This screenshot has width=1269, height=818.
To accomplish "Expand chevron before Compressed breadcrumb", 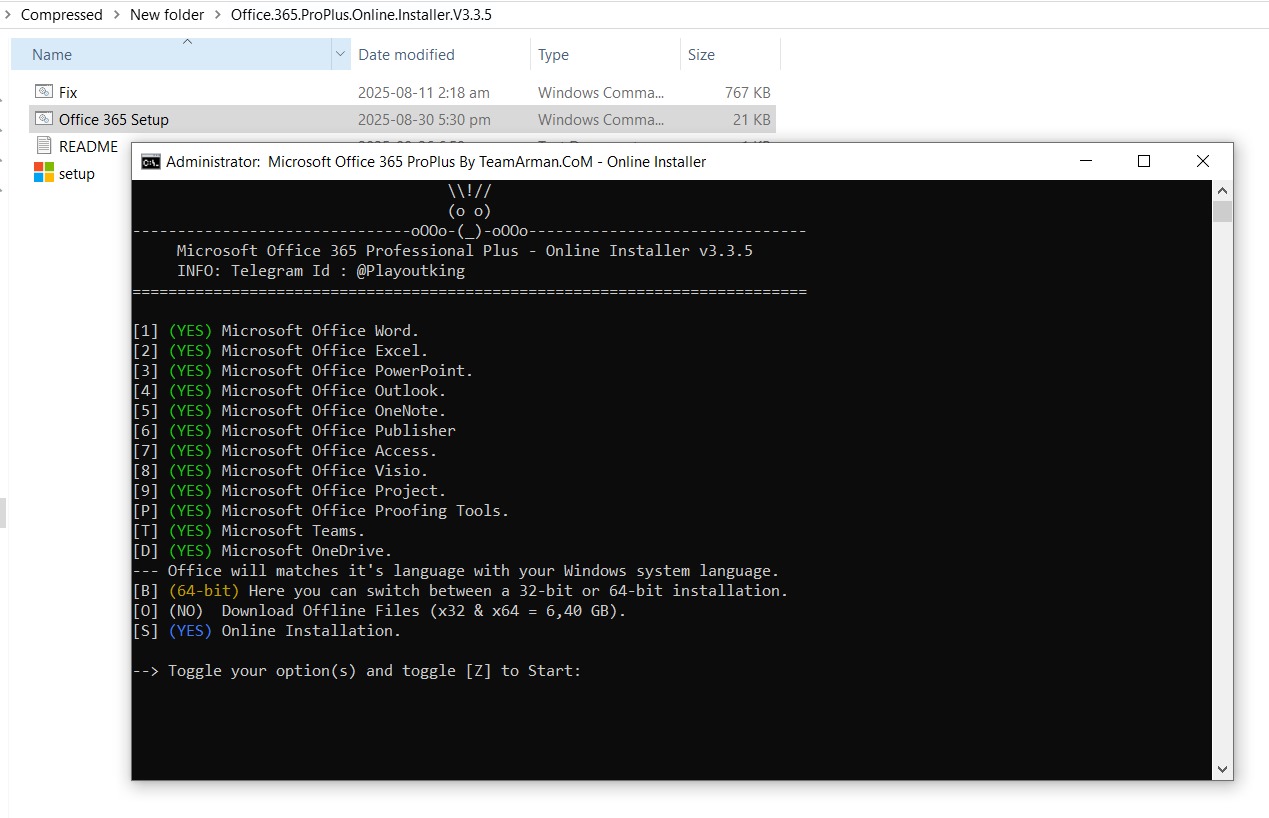I will (x=8, y=15).
